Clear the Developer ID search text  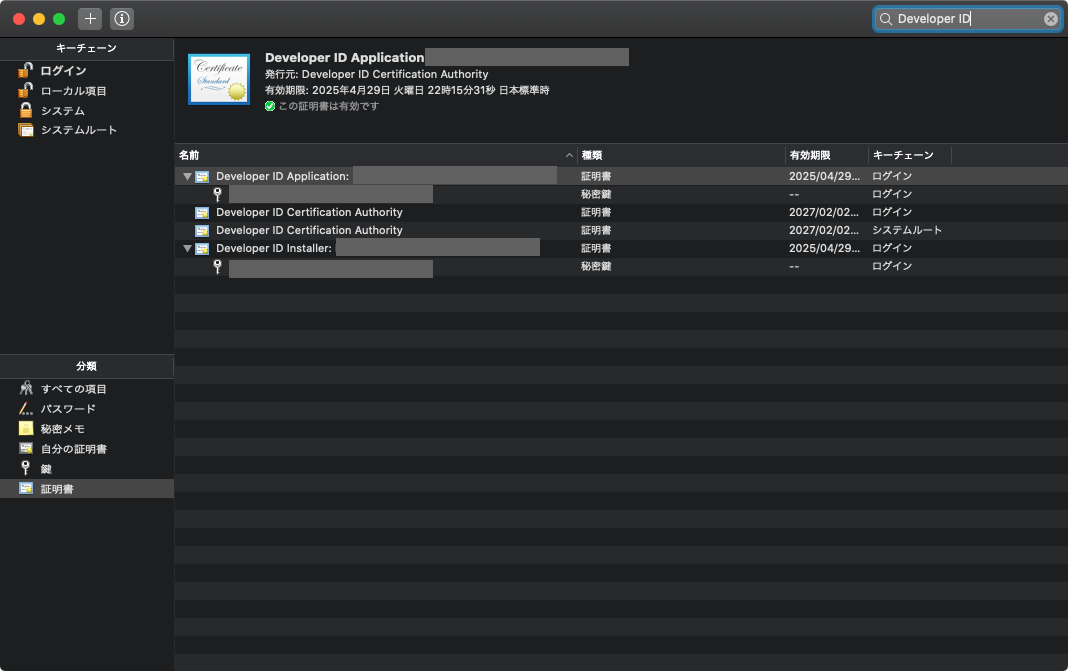click(1050, 19)
